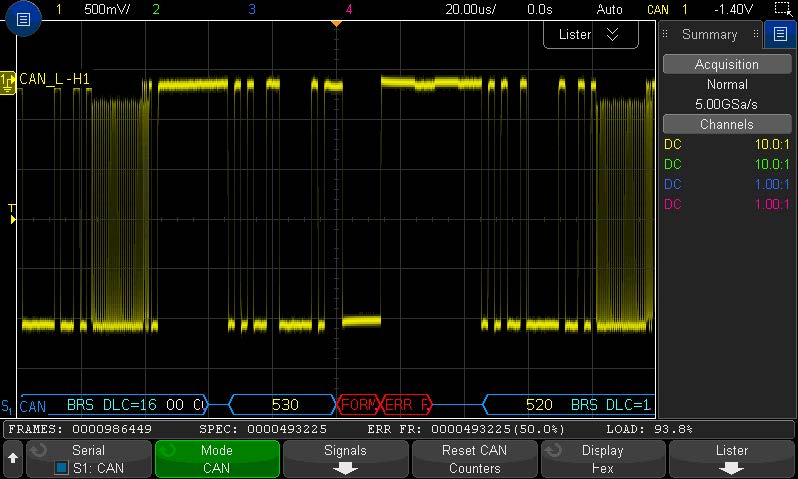Expand the Lister dropdown panel
This screenshot has width=798, height=479.
click(590, 34)
